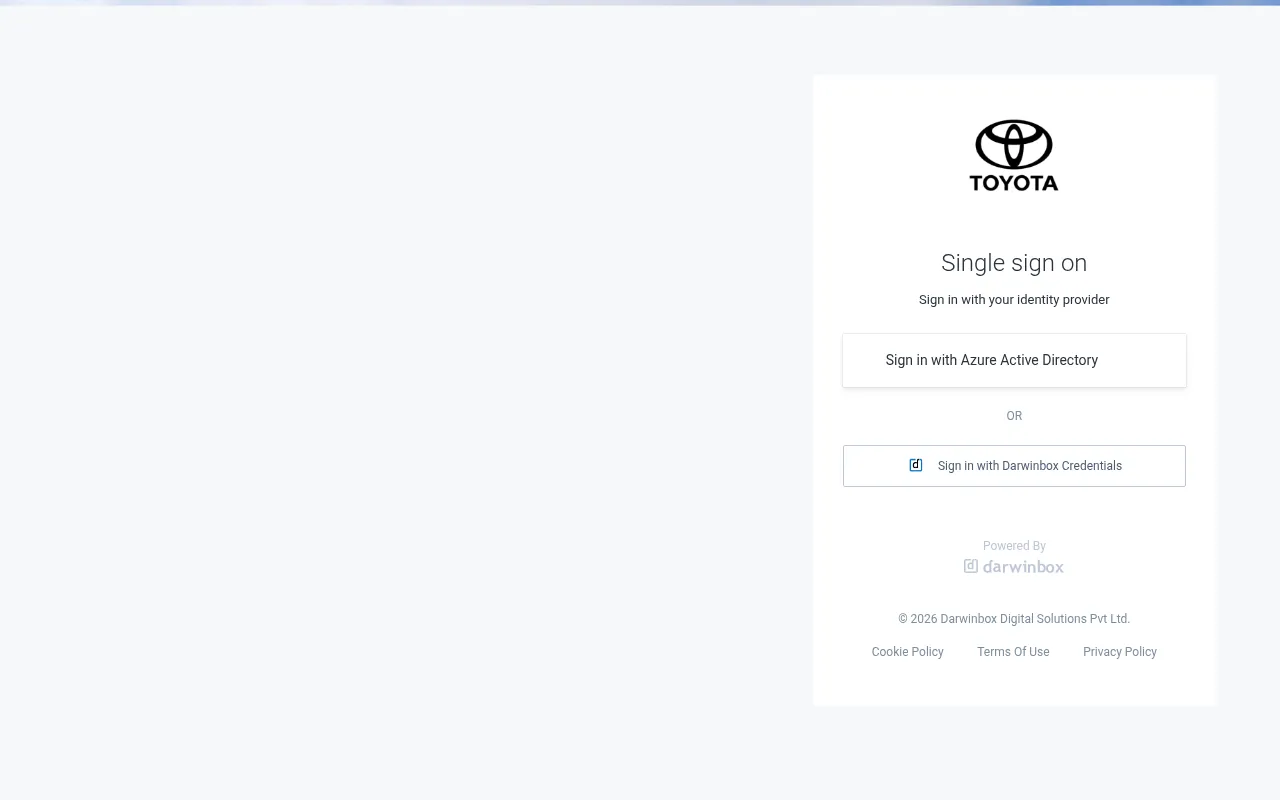Image resolution: width=1280 pixels, height=800 pixels.
Task: Click the Toyota logo
Action: pyautogui.click(x=1014, y=156)
